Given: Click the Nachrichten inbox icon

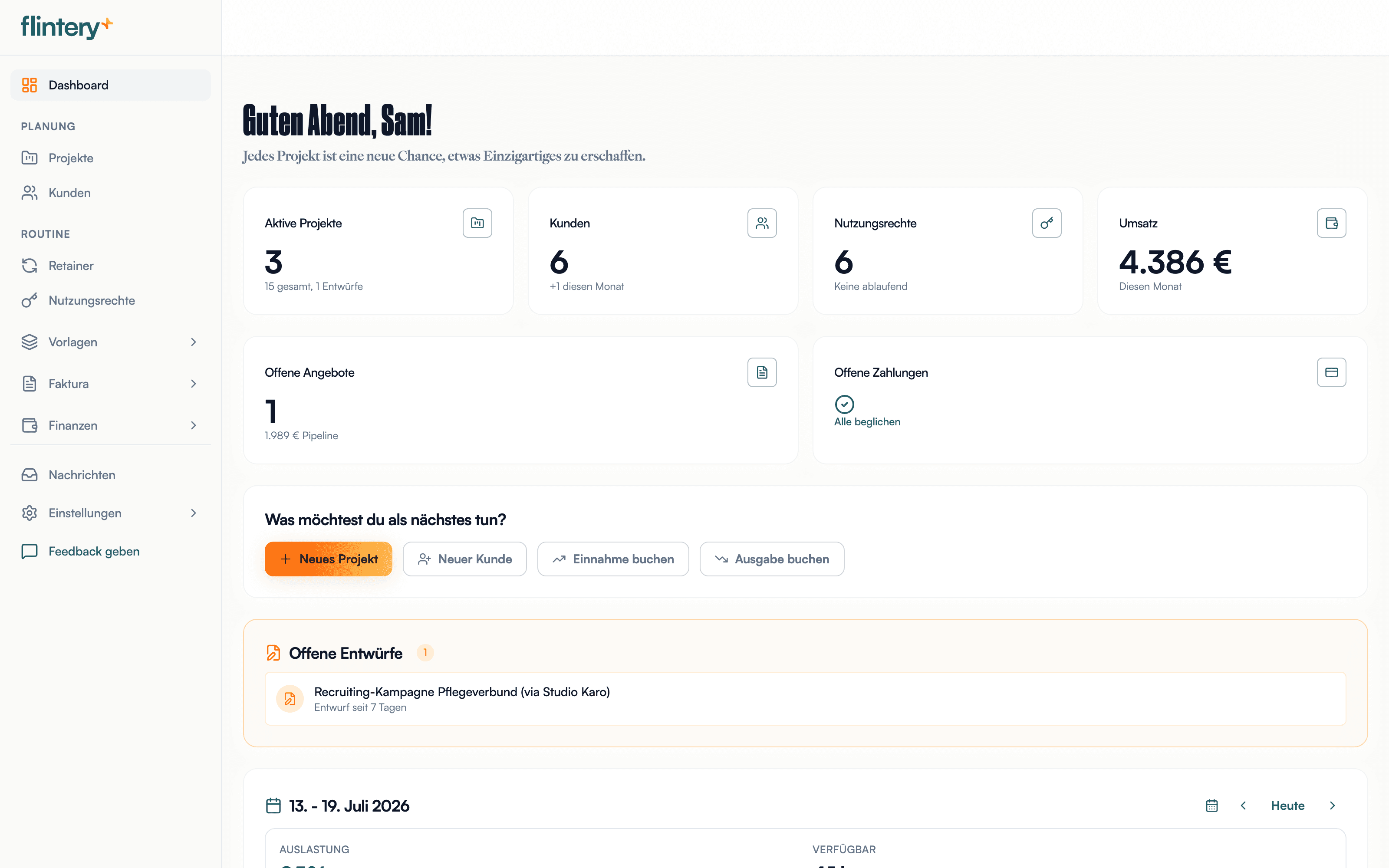Looking at the screenshot, I should point(29,475).
